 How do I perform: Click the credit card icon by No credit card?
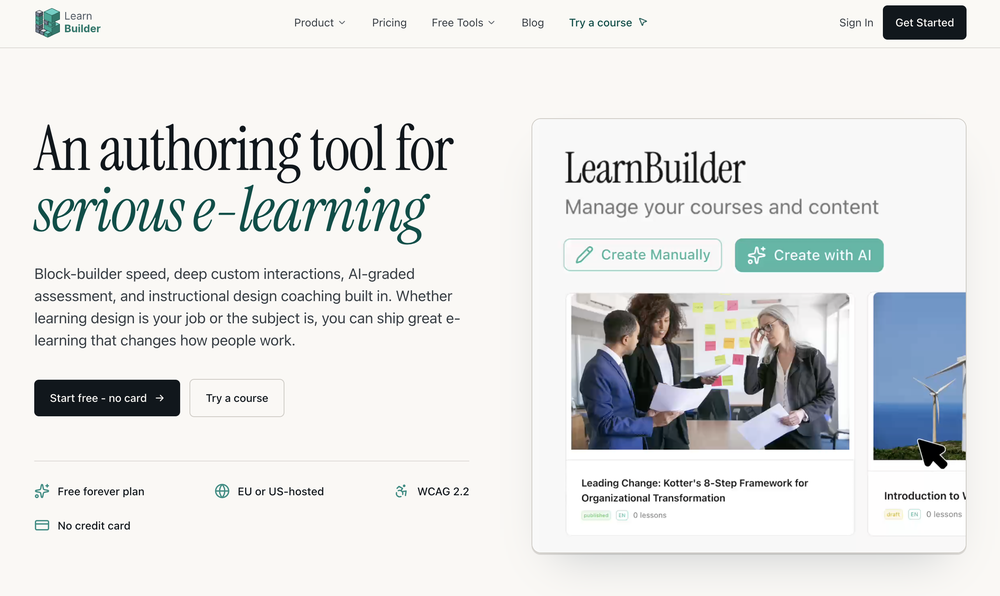[x=42, y=525]
